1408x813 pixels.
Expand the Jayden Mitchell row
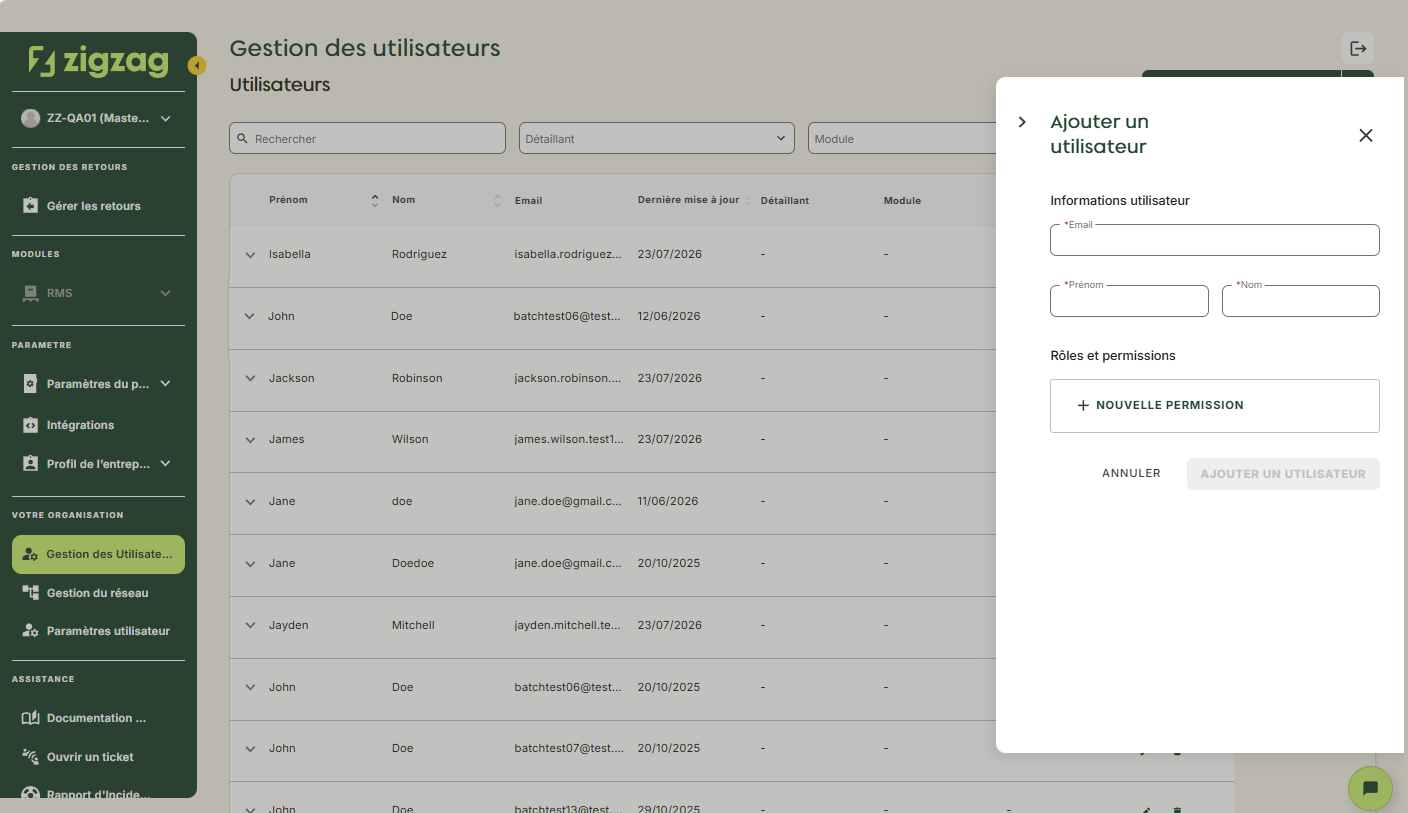pos(250,626)
